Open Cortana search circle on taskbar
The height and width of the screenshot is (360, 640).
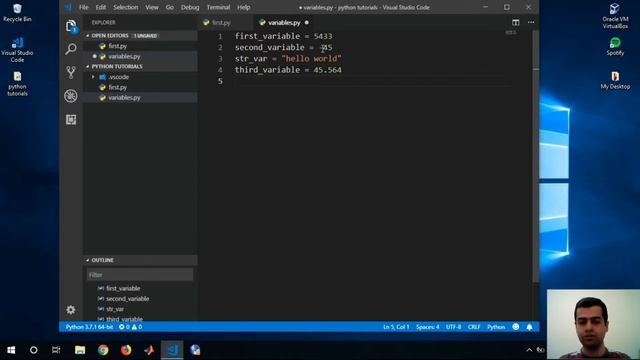[33, 350]
